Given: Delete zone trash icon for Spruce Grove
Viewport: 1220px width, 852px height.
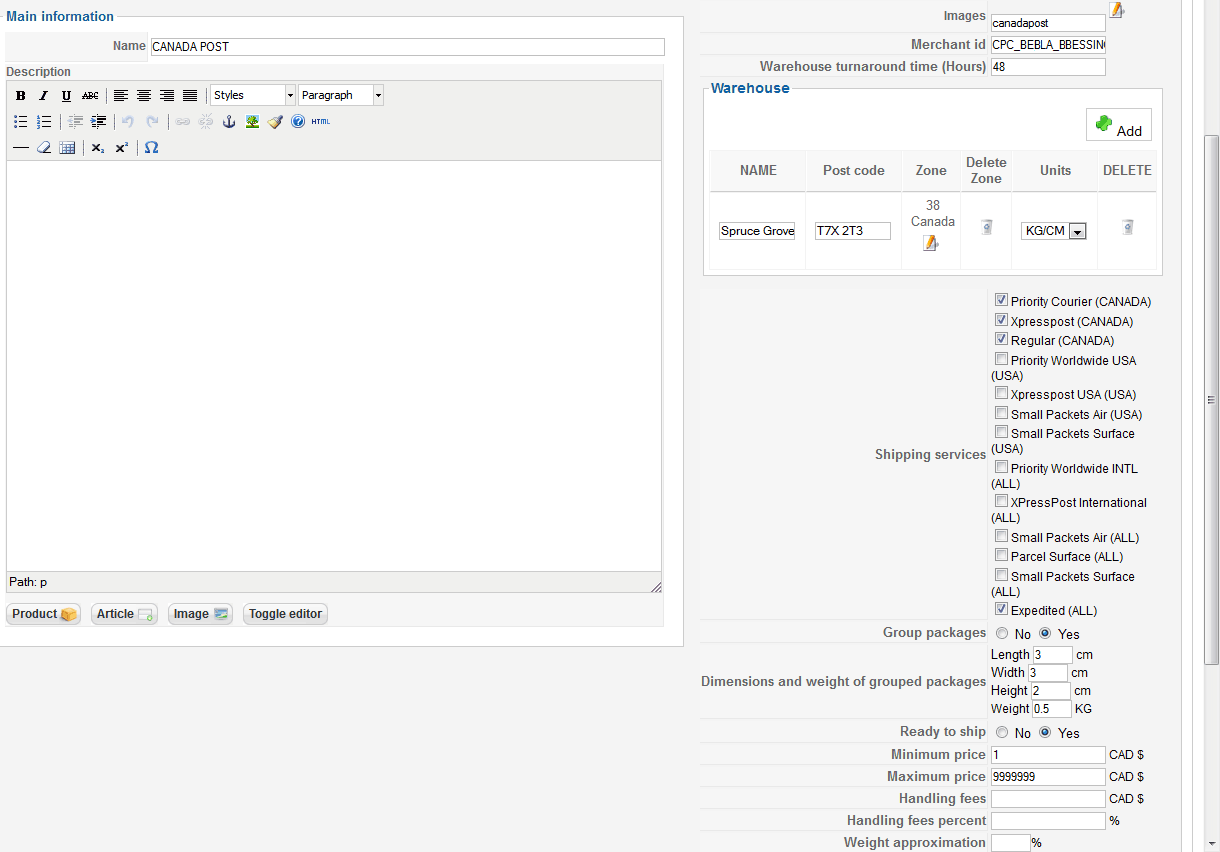Looking at the screenshot, I should click(x=986, y=228).
